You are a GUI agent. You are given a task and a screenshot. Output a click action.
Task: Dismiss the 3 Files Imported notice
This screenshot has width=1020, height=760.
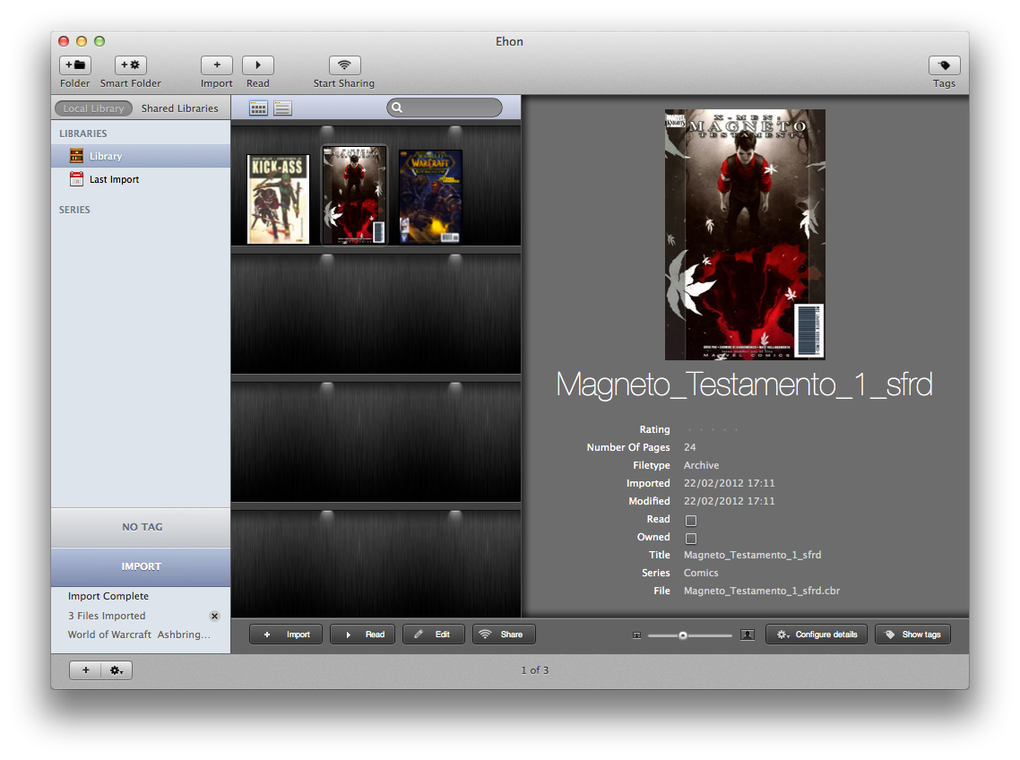214,616
